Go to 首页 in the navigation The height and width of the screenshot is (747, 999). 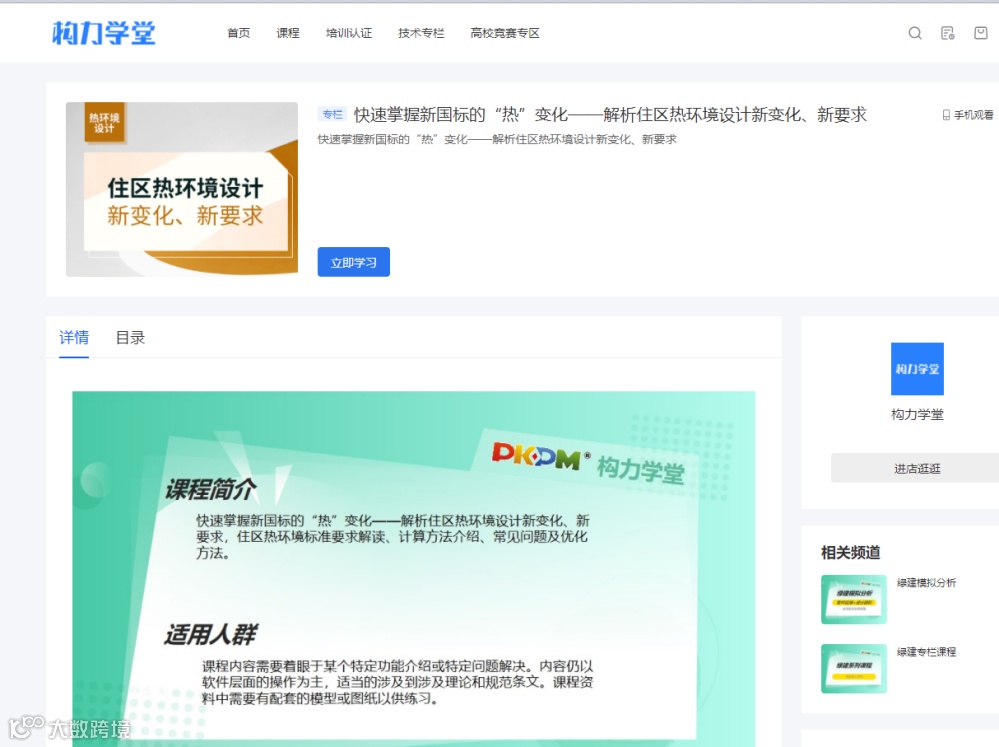tap(239, 33)
